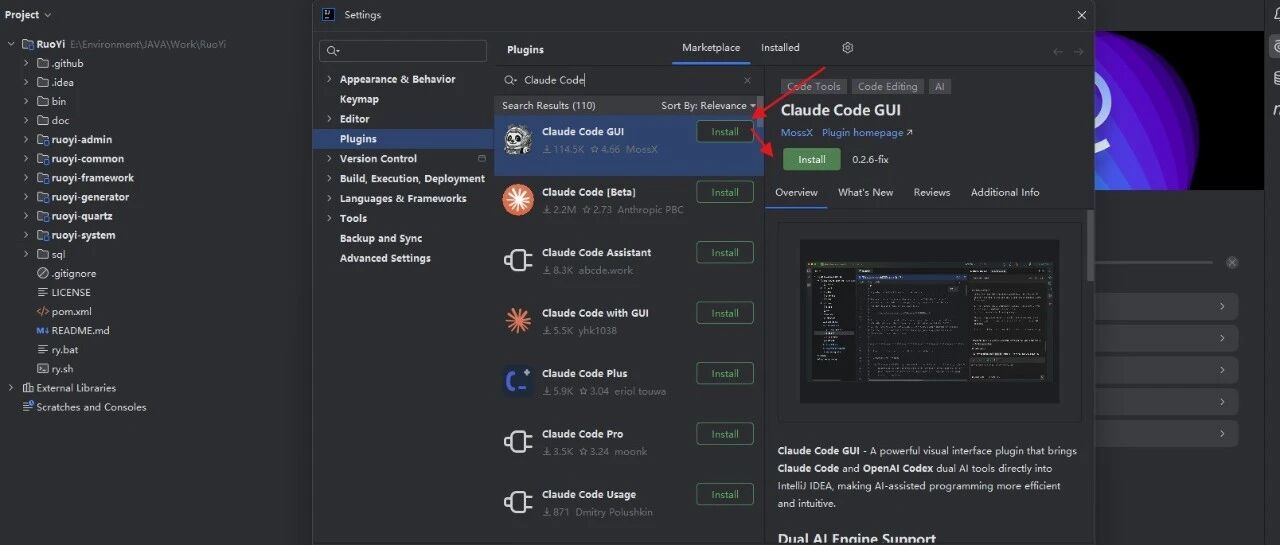Expand the Tools settings section

(x=330, y=218)
